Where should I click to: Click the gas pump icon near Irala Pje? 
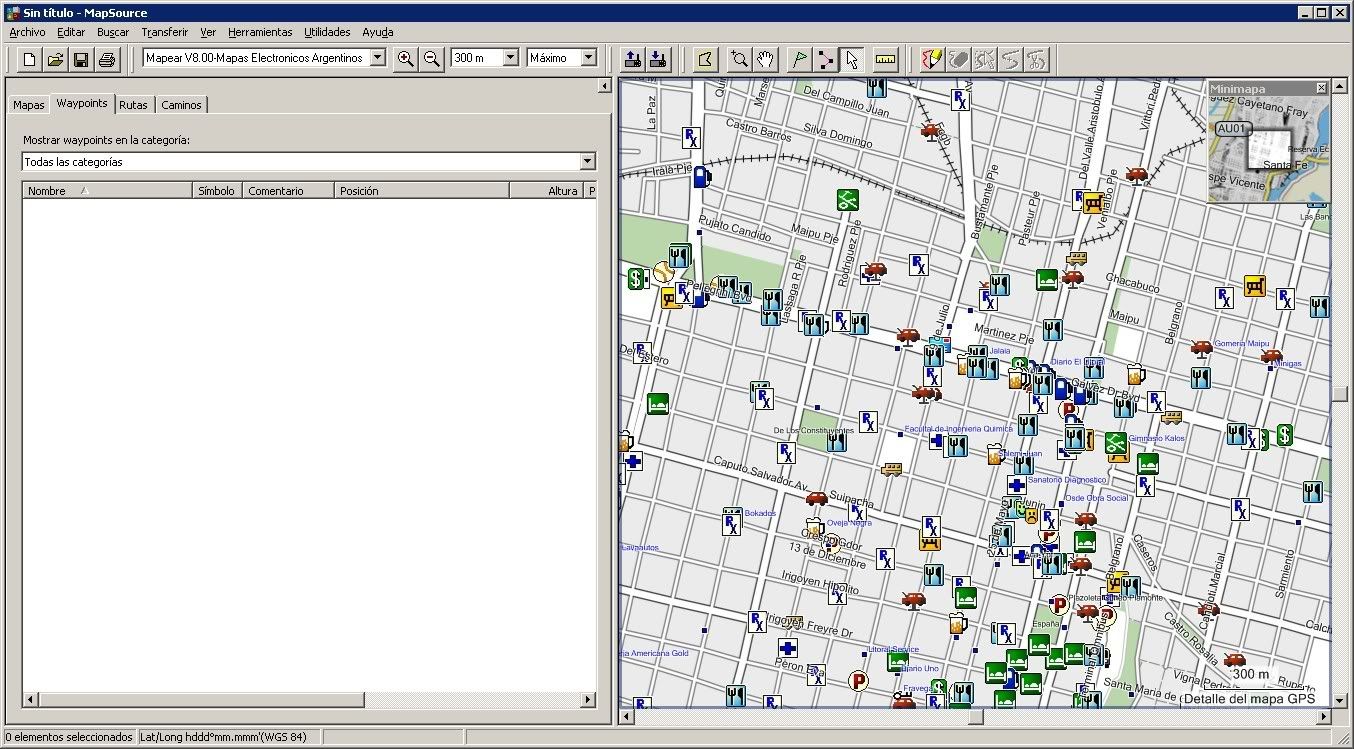[x=702, y=177]
